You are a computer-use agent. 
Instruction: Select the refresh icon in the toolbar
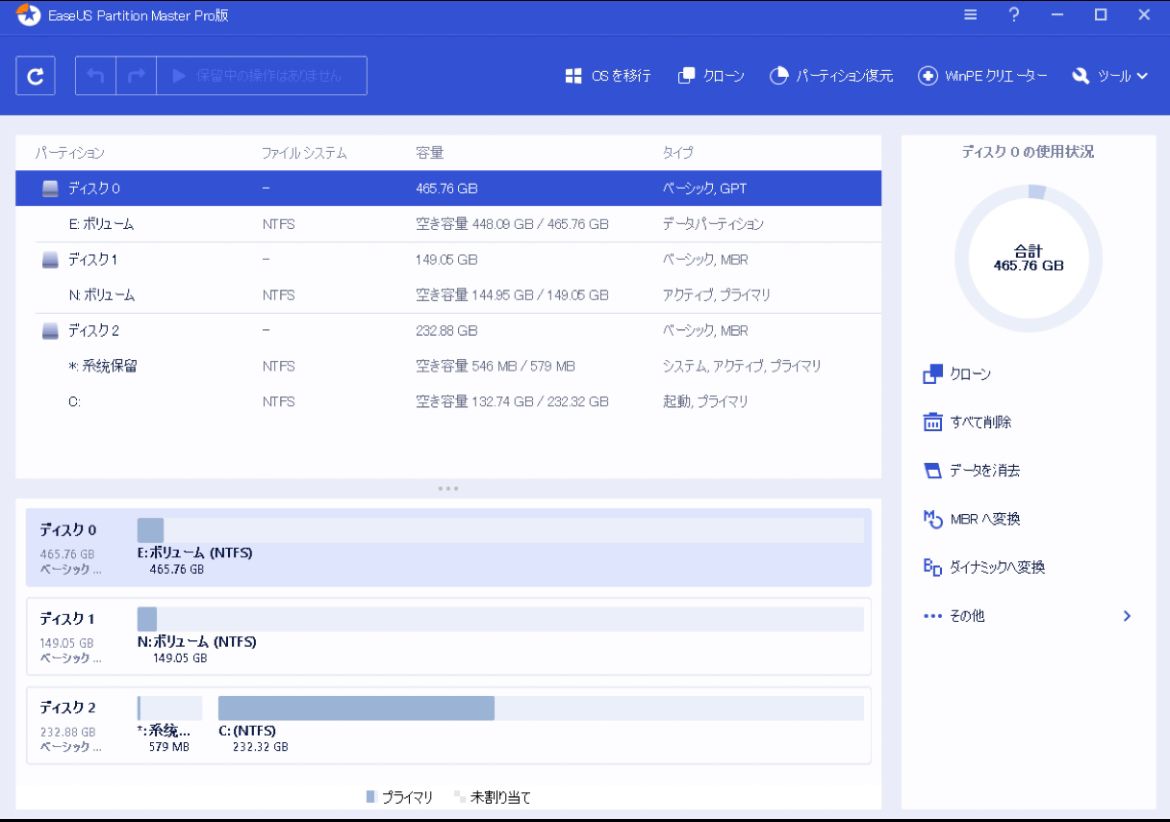point(36,76)
